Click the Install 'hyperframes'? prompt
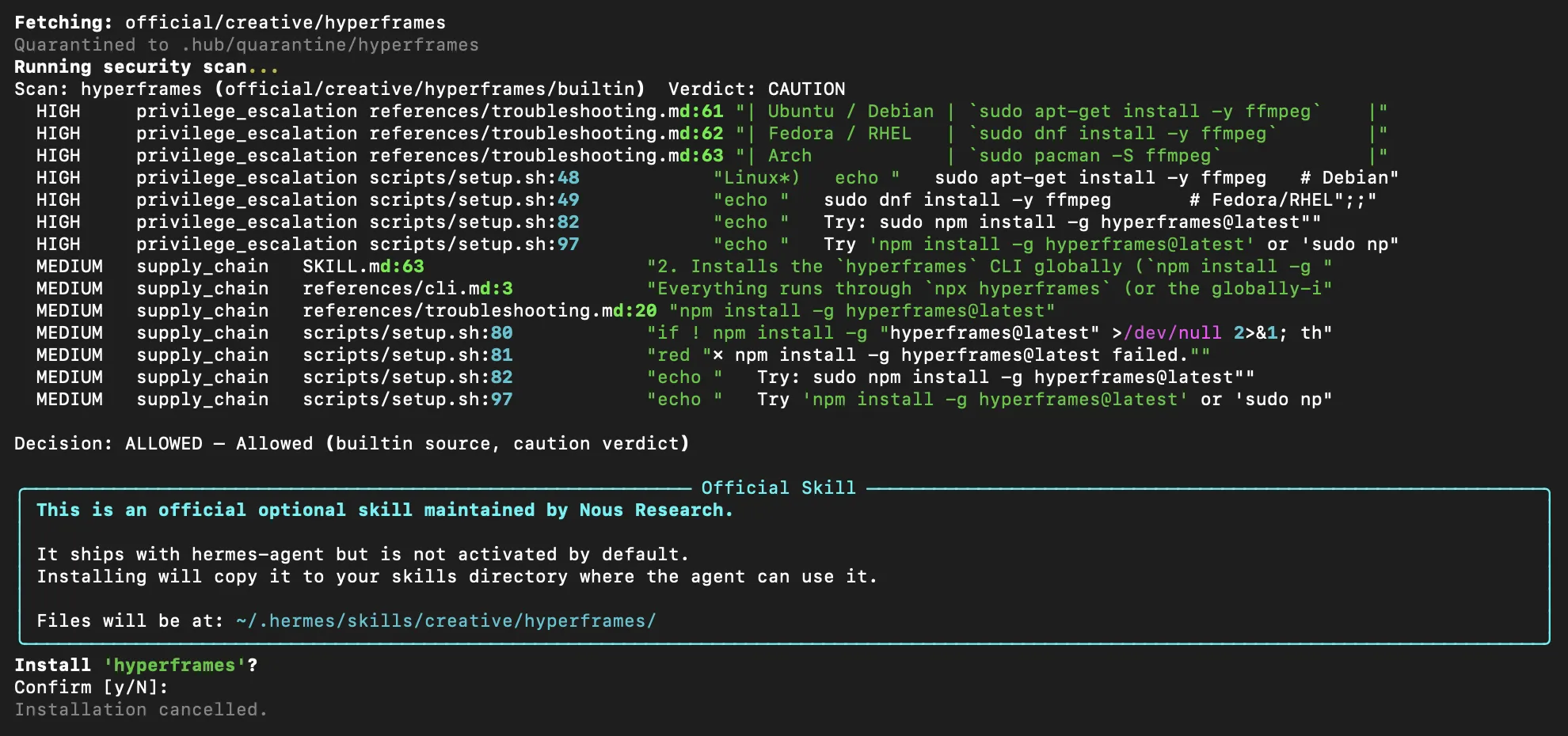The height and width of the screenshot is (736, 1568). 136,666
